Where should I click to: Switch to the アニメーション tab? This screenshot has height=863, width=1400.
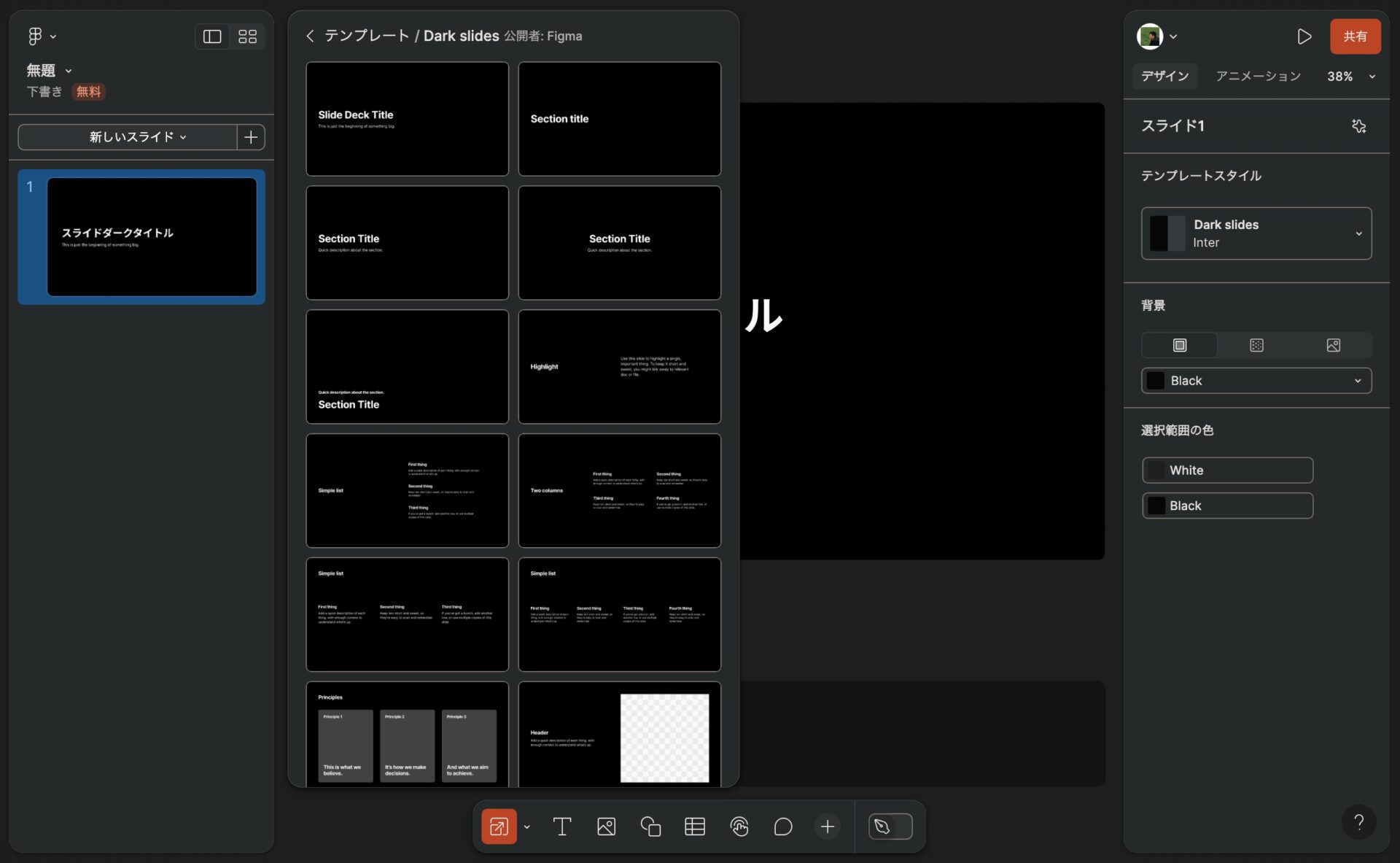click(x=1258, y=76)
